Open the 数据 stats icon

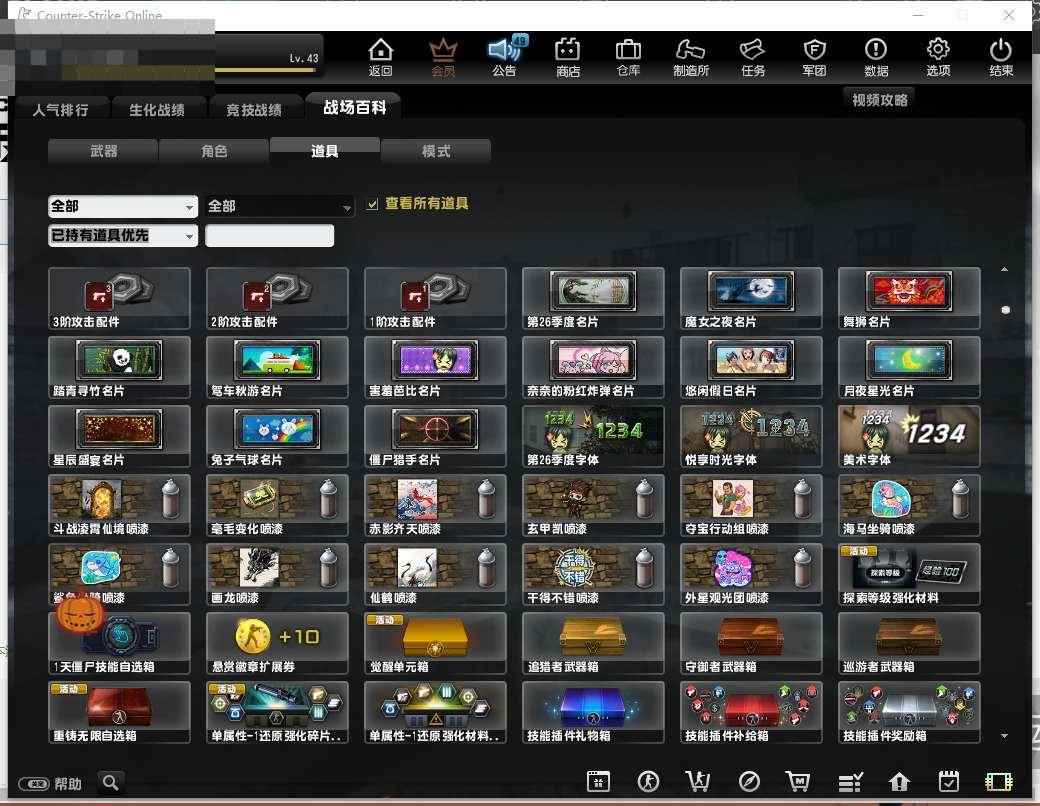coord(876,58)
